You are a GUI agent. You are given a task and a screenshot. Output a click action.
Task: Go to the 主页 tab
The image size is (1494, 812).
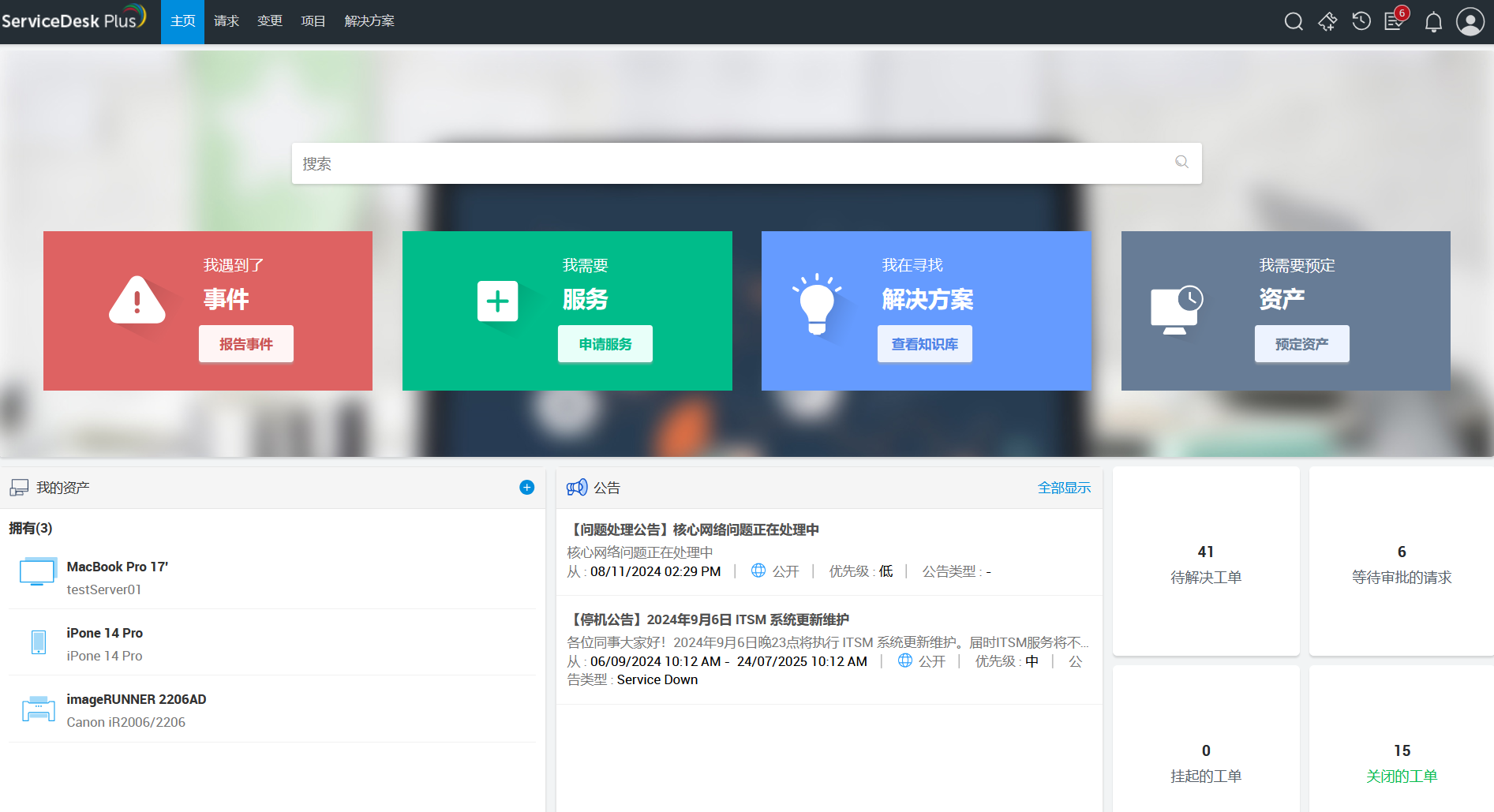click(x=183, y=21)
